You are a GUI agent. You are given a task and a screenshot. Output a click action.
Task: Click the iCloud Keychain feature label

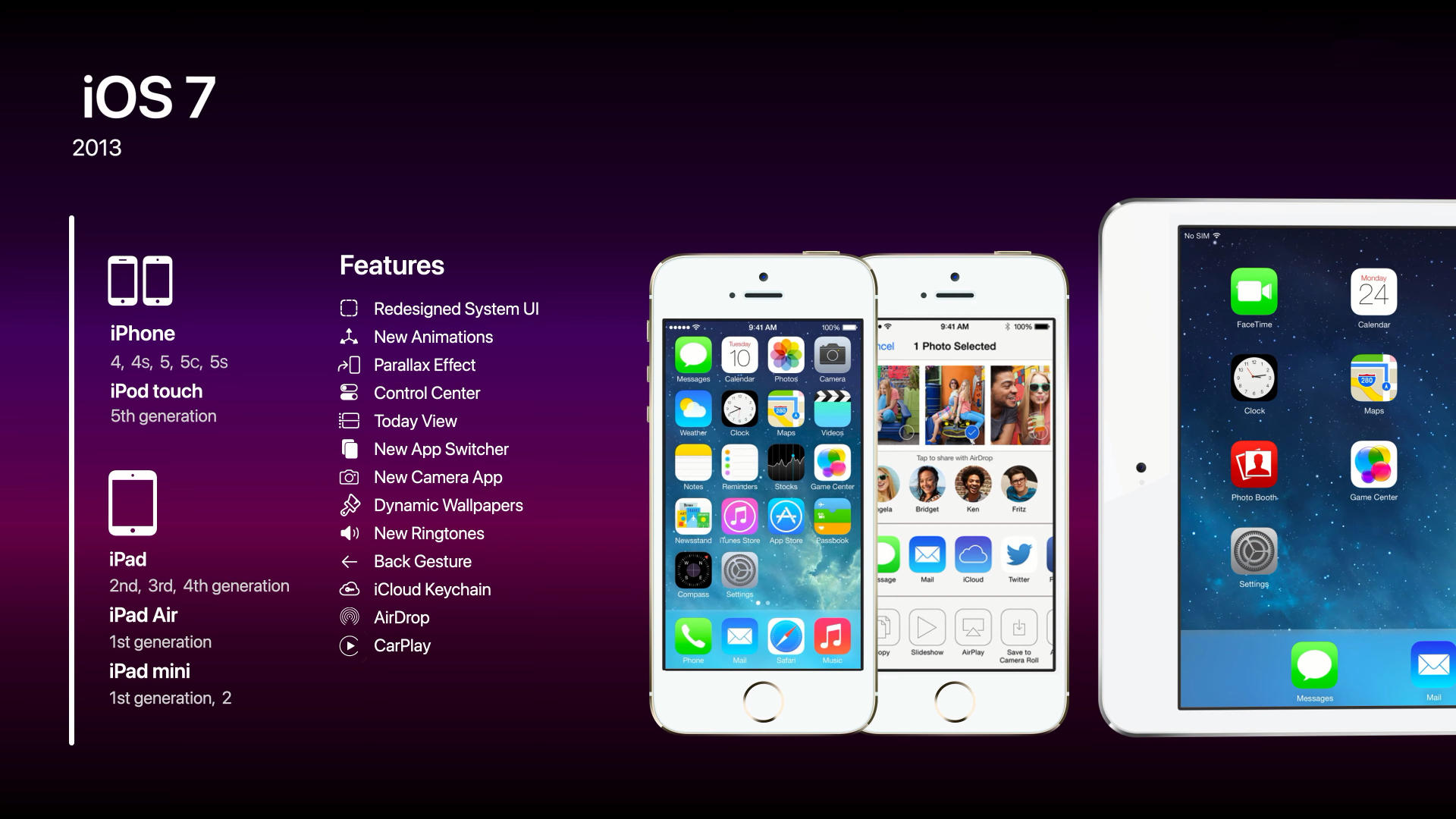(432, 589)
